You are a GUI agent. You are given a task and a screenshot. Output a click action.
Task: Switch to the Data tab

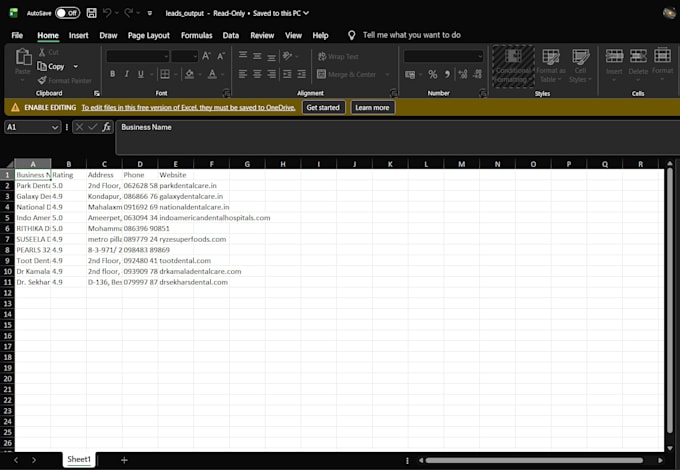click(x=231, y=36)
